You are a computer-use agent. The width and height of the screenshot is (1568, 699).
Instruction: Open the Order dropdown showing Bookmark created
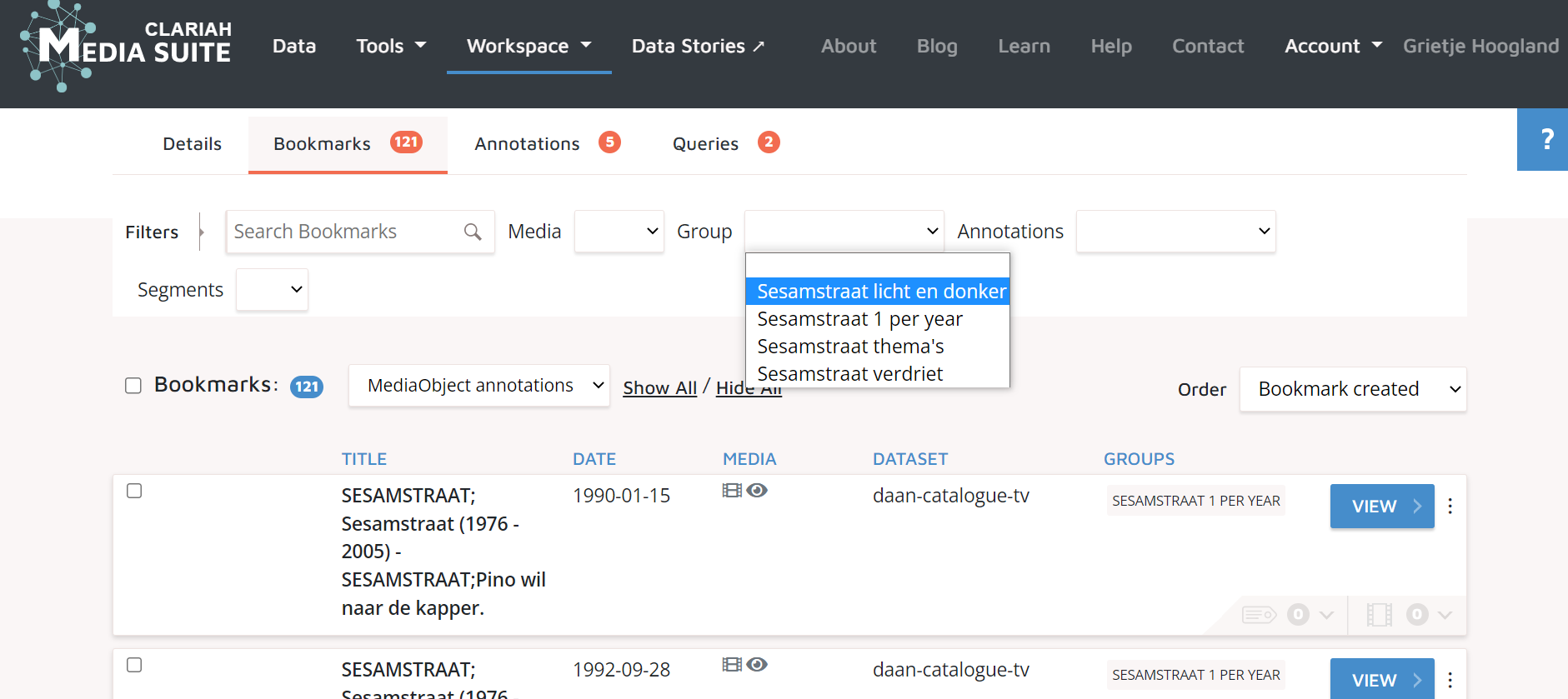(1352, 389)
